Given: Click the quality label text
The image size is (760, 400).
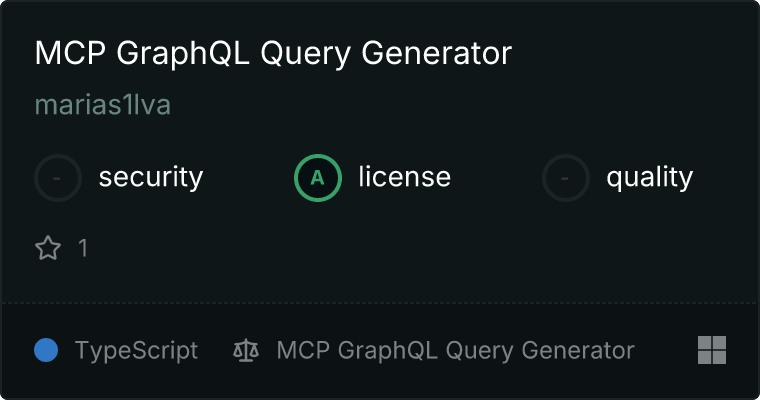Looking at the screenshot, I should 649,178.
